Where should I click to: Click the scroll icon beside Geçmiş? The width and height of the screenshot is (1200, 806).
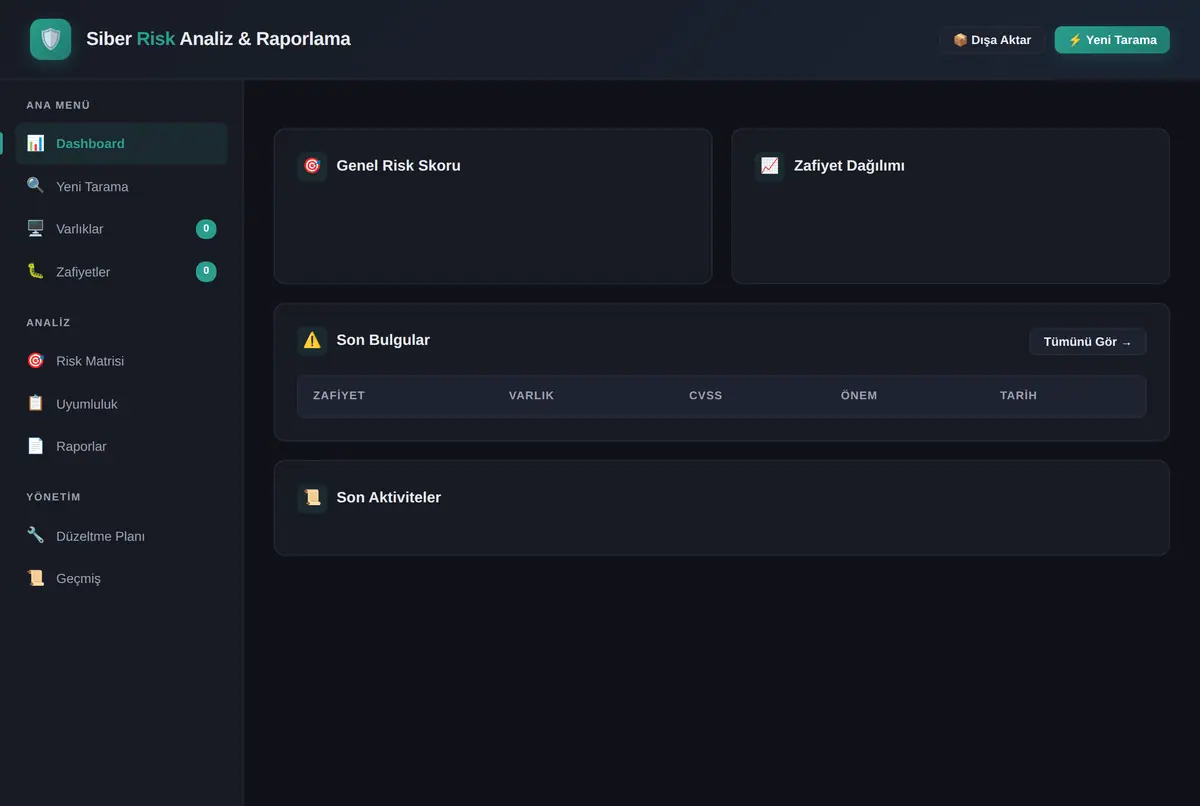point(36,578)
